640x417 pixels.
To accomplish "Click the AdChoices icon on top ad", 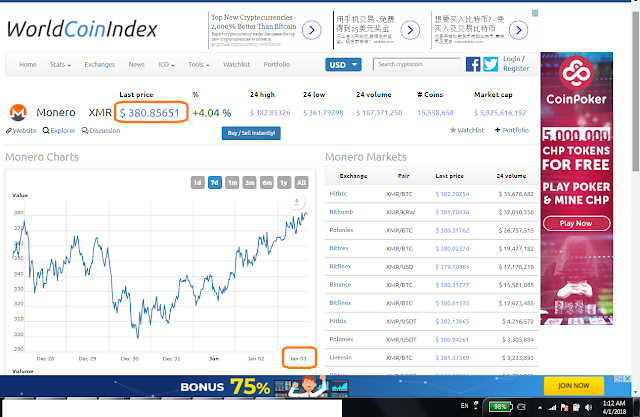I will point(535,13).
